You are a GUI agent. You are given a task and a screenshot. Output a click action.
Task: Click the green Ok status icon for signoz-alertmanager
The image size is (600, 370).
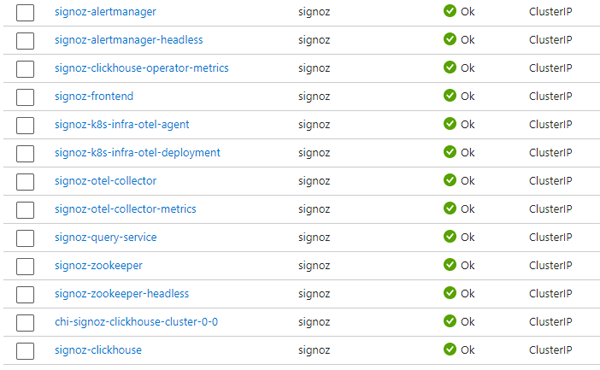coord(450,11)
